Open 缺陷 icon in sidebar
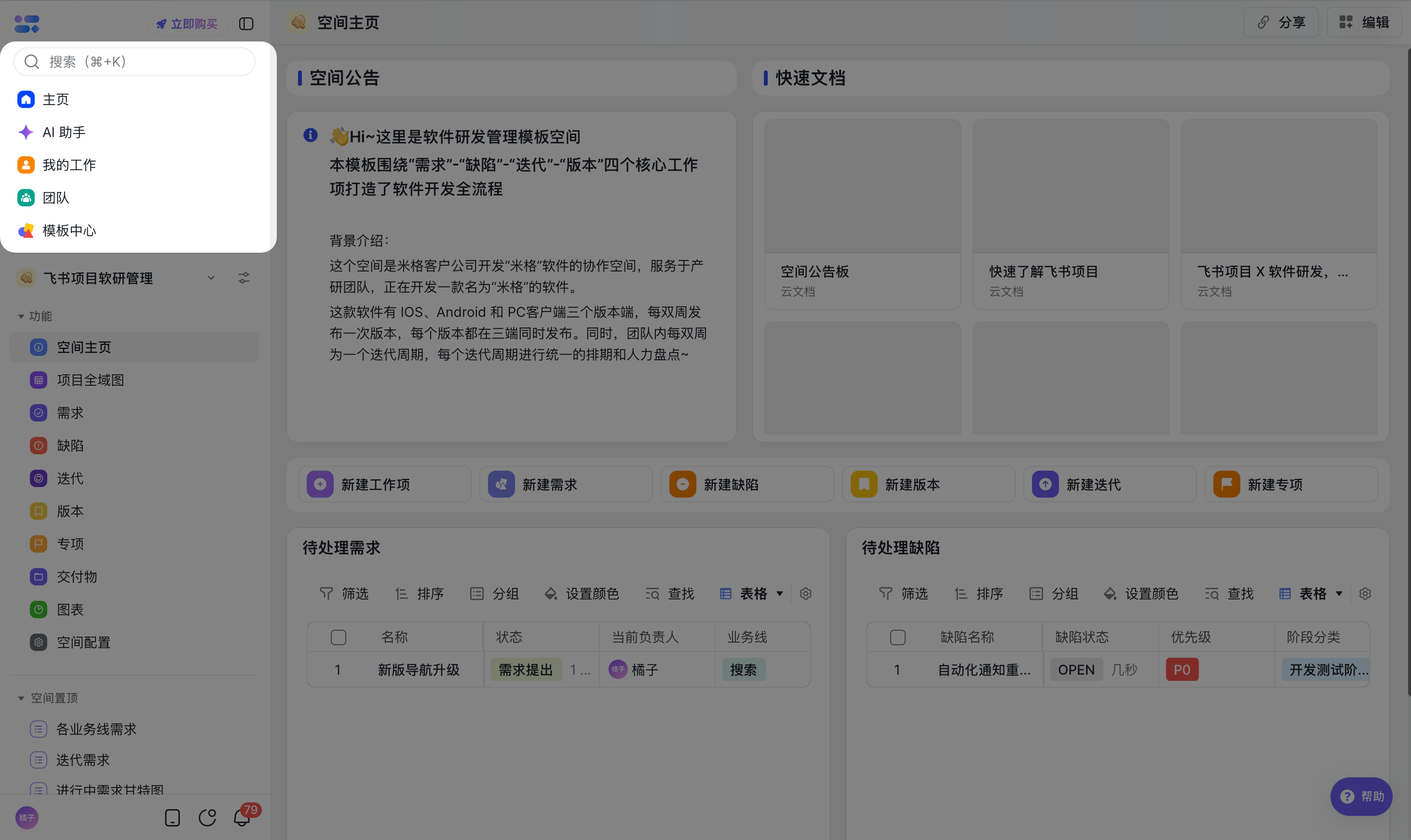The height and width of the screenshot is (840, 1411). pyautogui.click(x=39, y=446)
